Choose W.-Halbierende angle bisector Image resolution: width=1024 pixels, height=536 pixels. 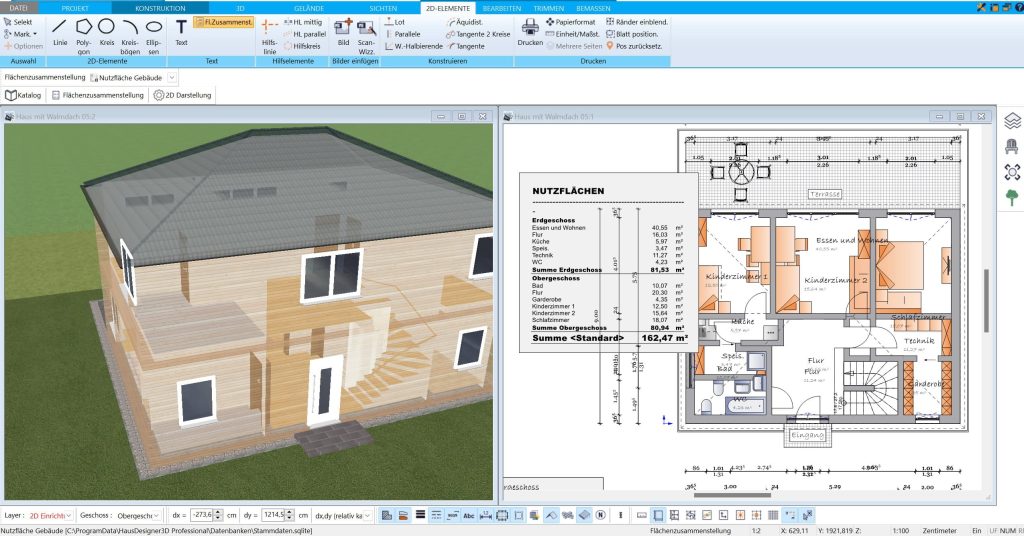(414, 46)
